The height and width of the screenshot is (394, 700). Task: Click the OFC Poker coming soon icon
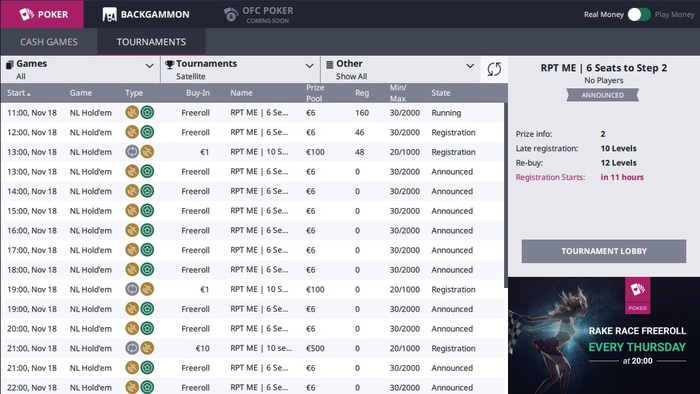pos(231,14)
